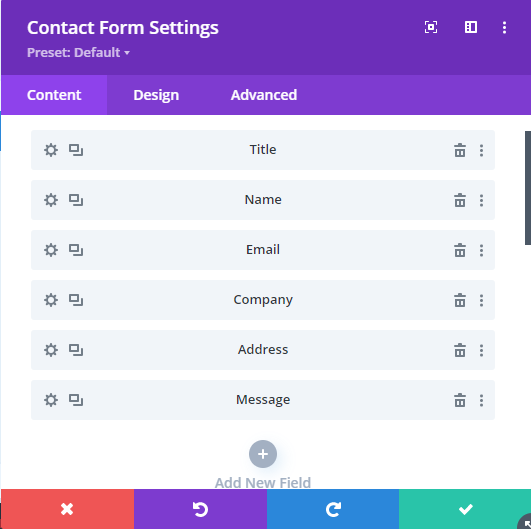The image size is (531, 529).
Task: Duplicate the Message field
Action: pos(76,400)
